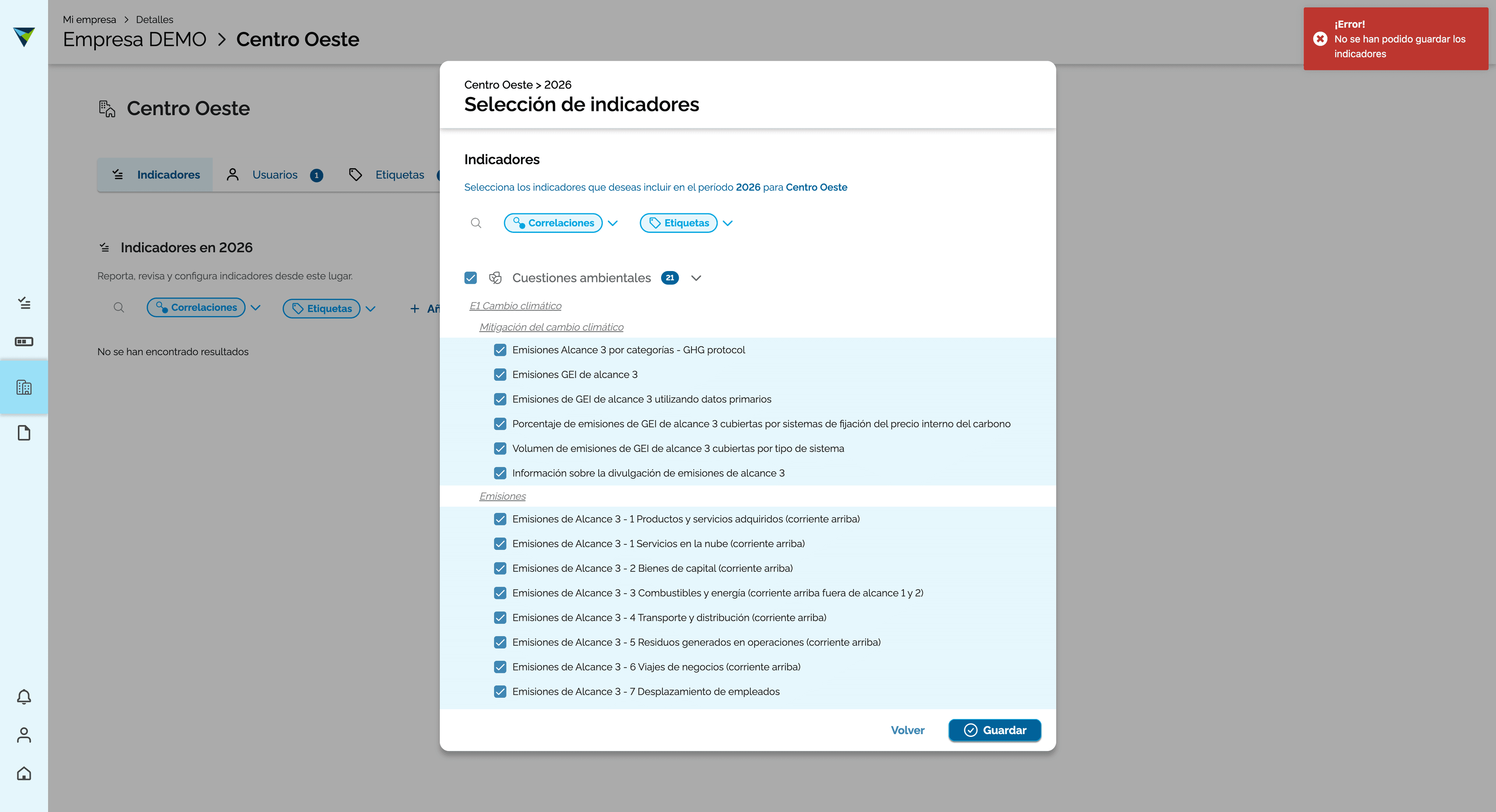Uncheck Emisiones de Alcance 3 - 6 Viajes de negocios
The height and width of the screenshot is (812, 1496).
pyautogui.click(x=500, y=667)
